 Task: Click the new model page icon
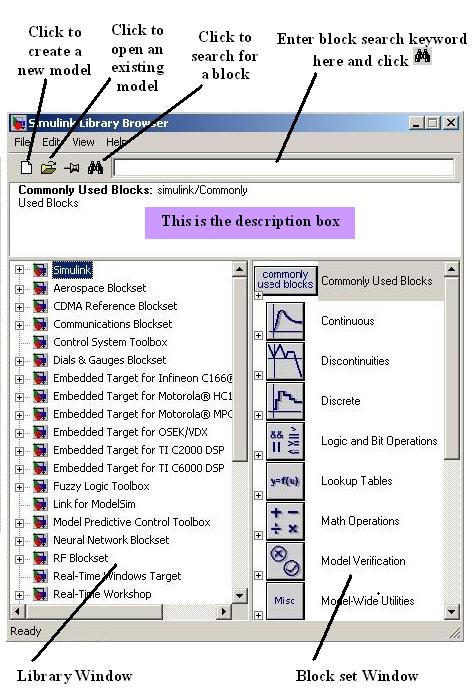click(27, 168)
